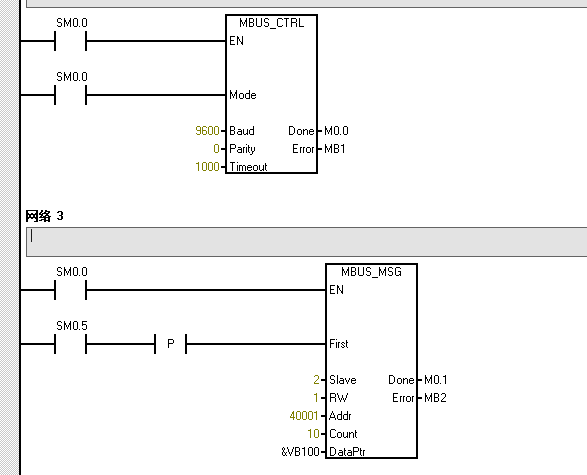Click the Mode input pin of MBUS_CTRL
Viewport: 587px width, 475px height.
tap(243, 95)
